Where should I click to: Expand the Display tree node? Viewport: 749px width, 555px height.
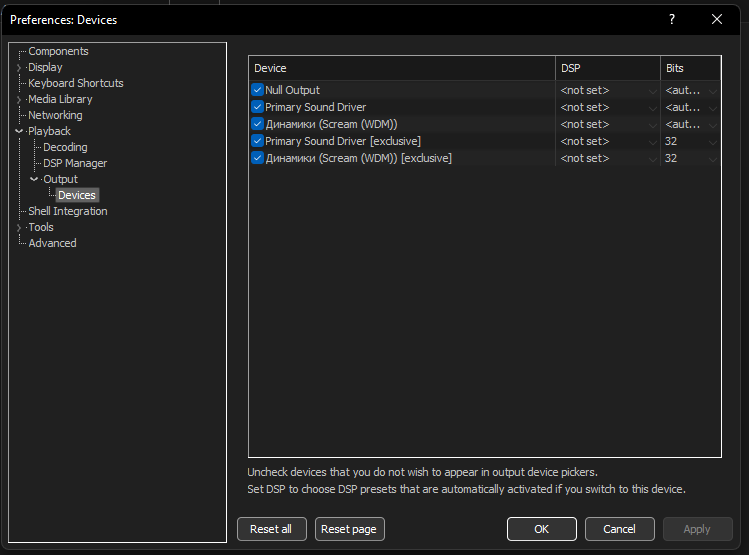tap(19, 68)
